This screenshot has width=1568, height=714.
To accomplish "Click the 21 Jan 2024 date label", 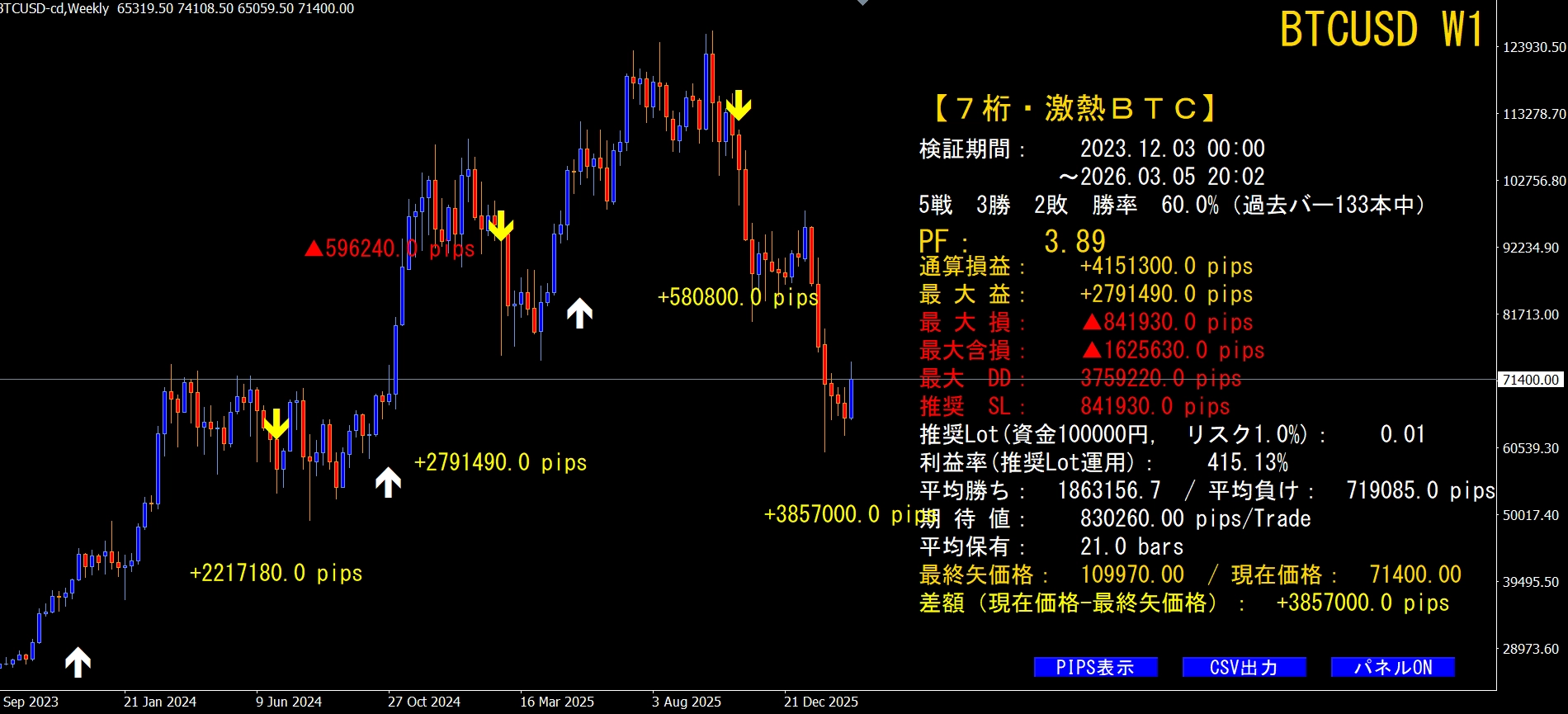I will pyautogui.click(x=160, y=702).
